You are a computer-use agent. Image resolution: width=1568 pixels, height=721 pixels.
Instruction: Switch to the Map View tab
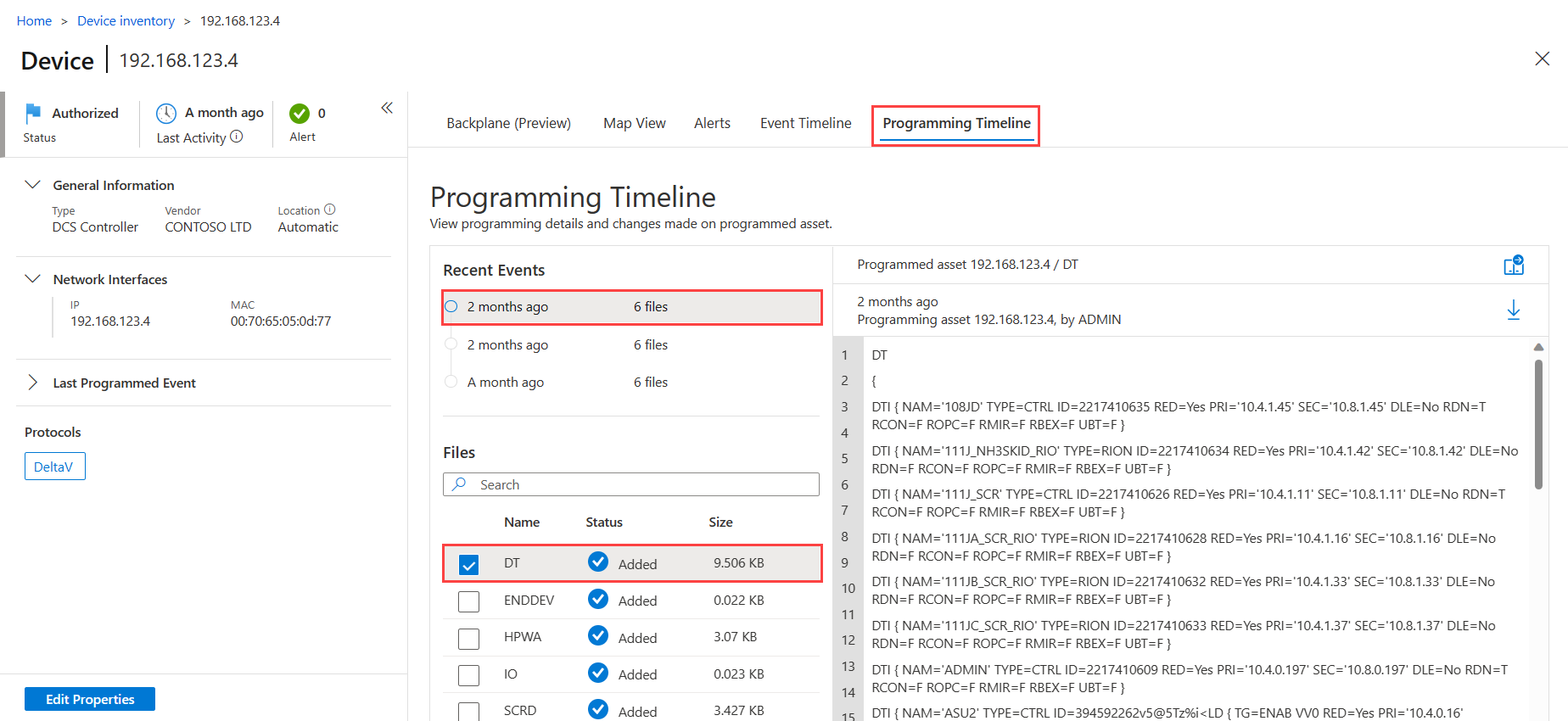[x=635, y=123]
